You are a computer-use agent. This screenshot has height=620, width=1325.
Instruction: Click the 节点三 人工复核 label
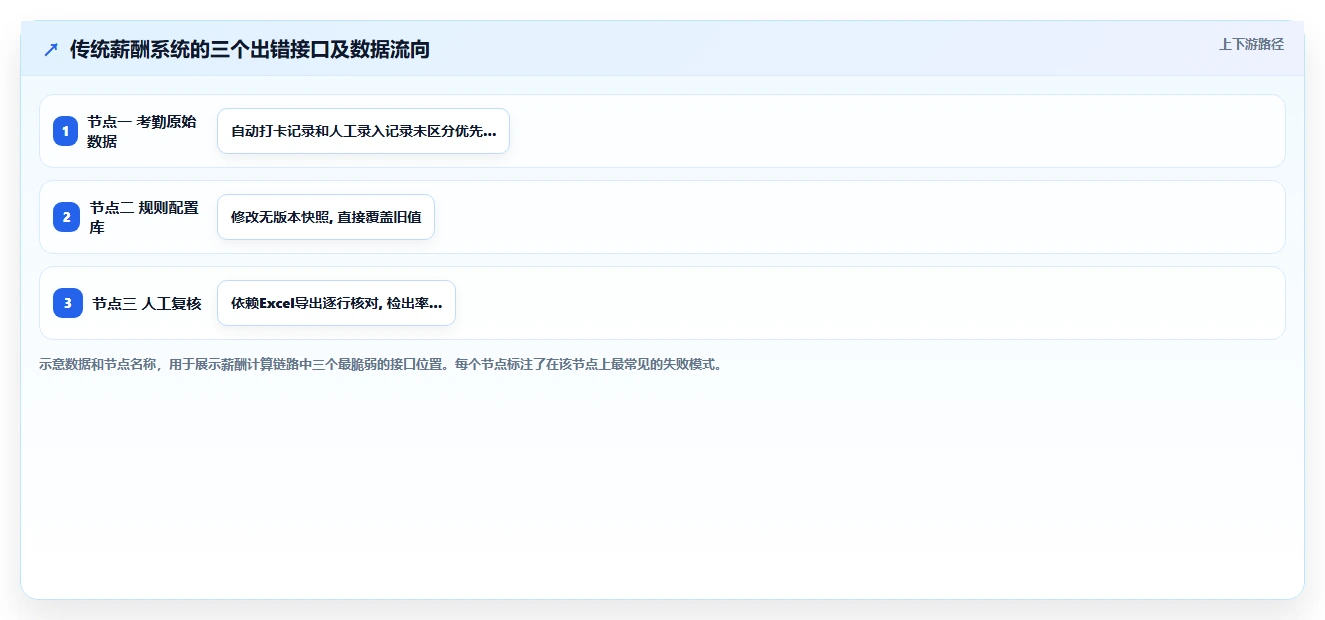click(x=147, y=303)
